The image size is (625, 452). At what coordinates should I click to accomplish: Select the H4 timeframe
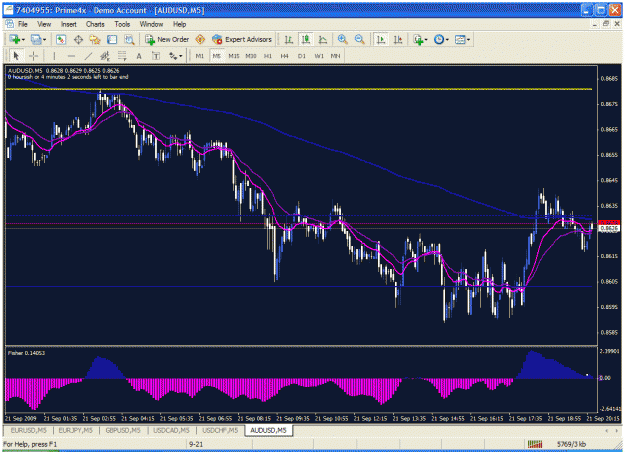click(x=284, y=56)
